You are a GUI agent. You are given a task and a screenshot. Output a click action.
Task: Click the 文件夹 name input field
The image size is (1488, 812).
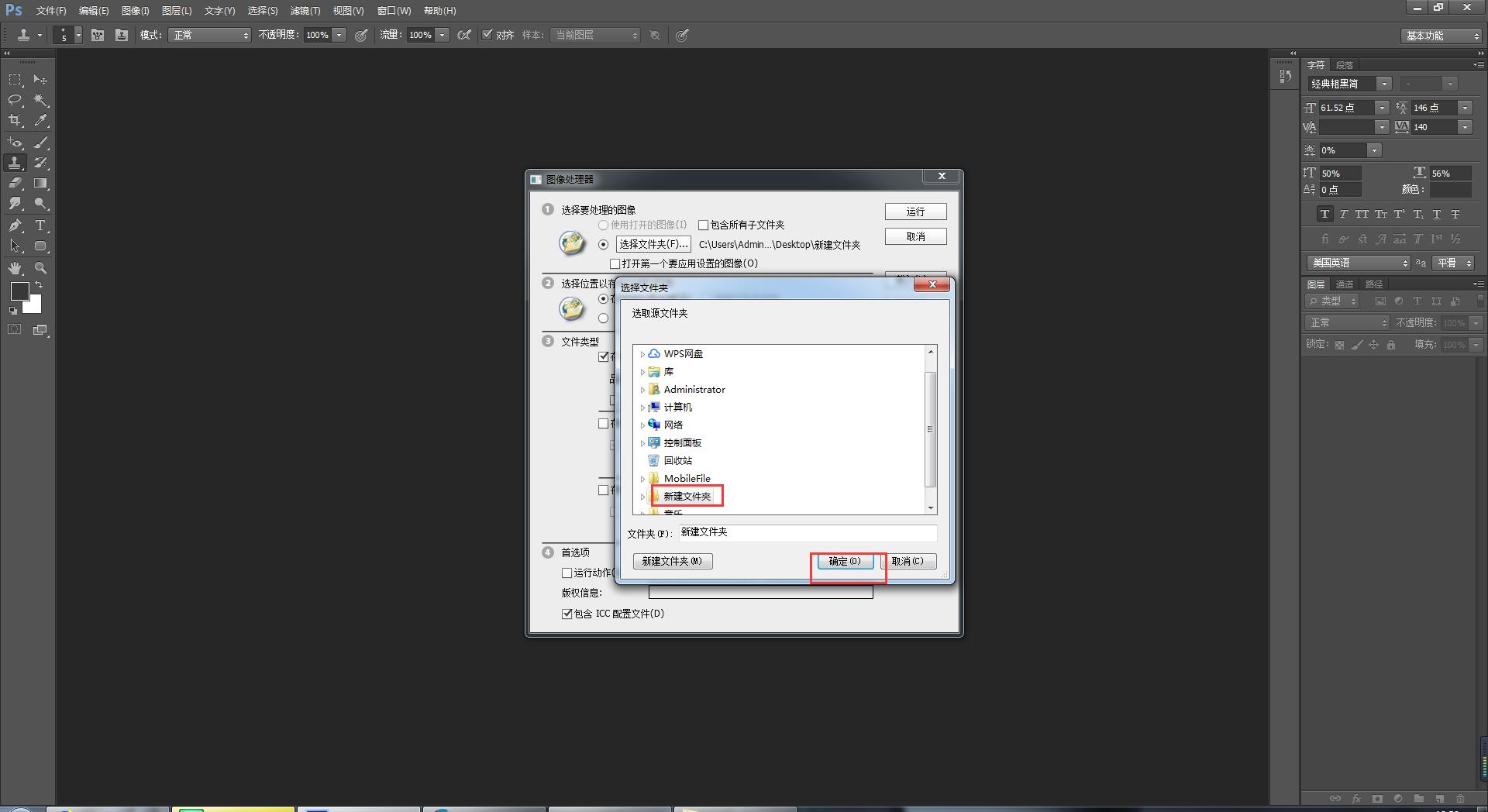point(808,532)
